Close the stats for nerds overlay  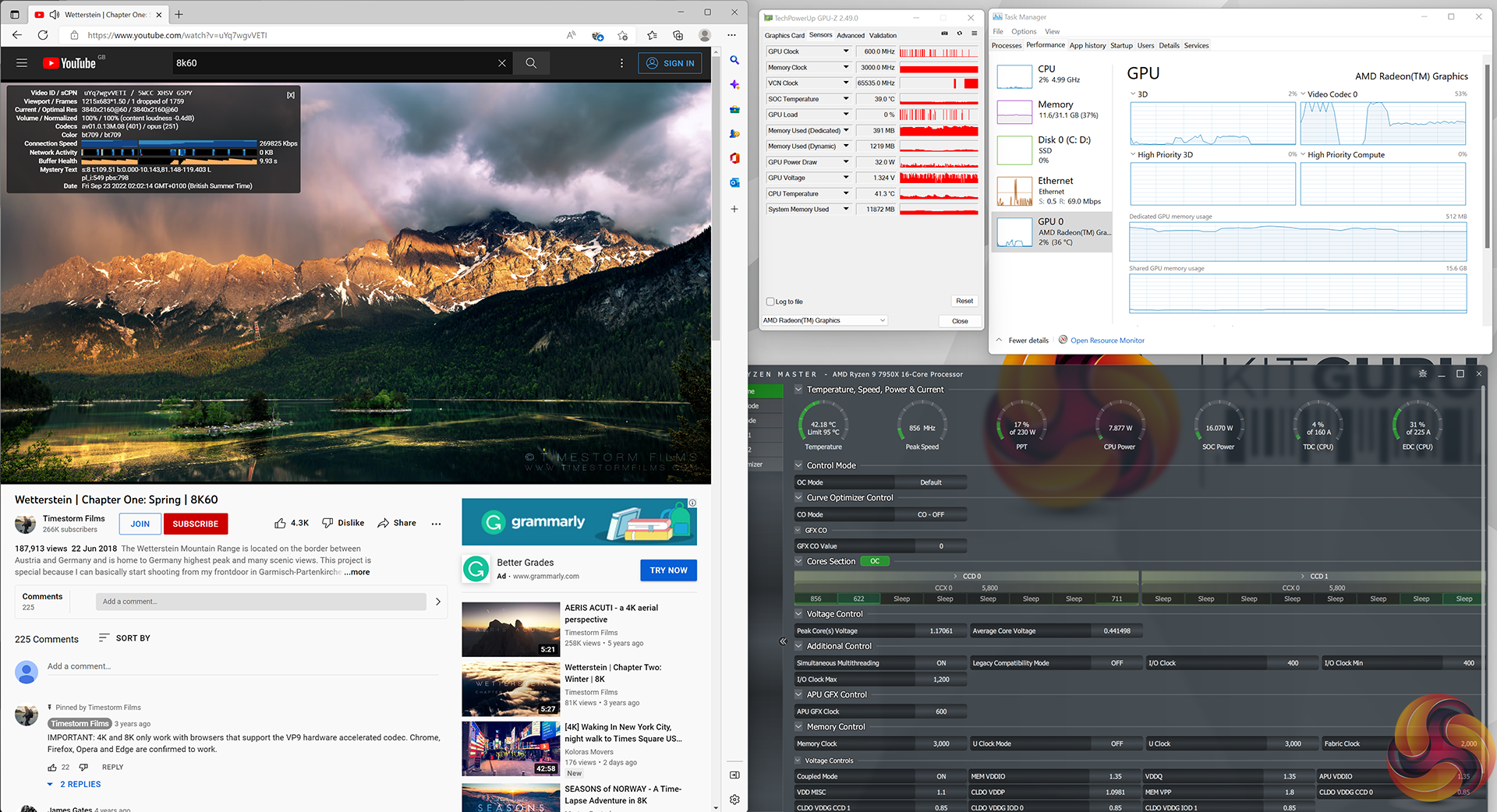pos(291,95)
